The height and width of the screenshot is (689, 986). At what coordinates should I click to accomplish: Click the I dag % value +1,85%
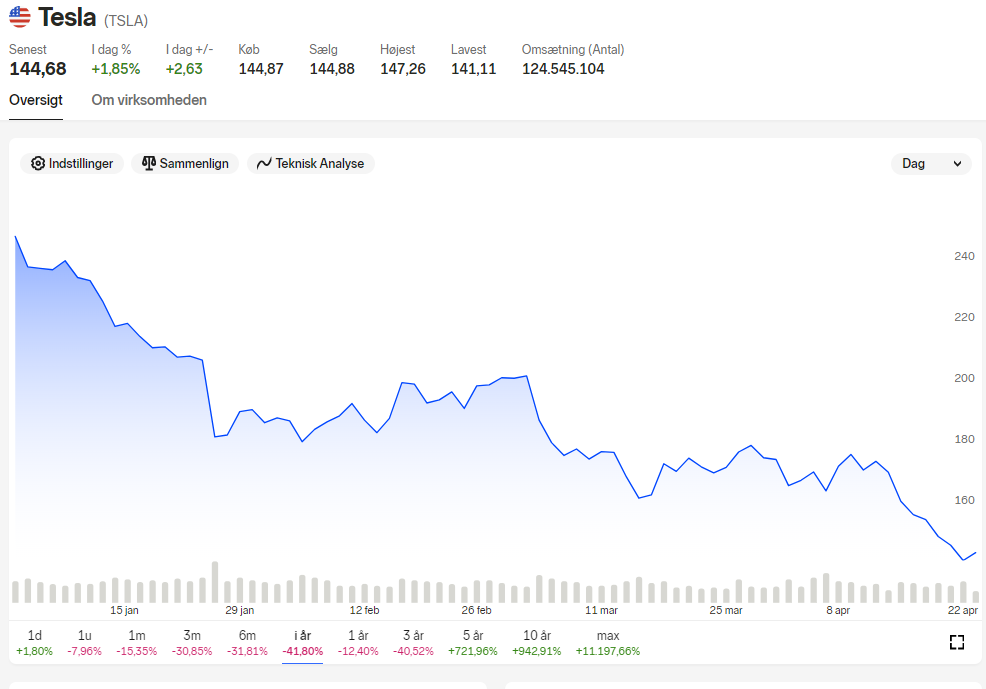coord(116,69)
